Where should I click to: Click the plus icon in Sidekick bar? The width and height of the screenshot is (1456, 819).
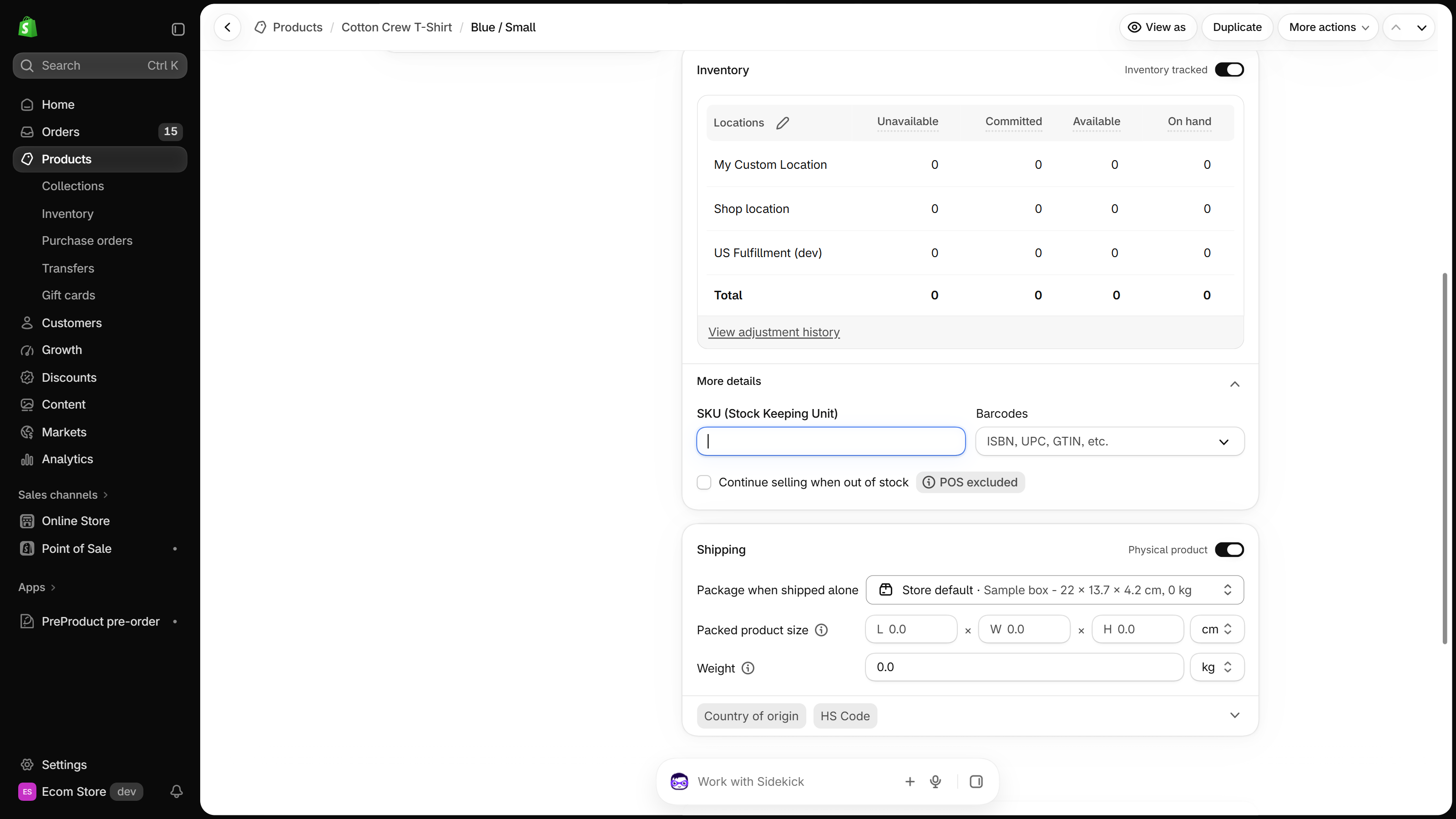point(910,781)
